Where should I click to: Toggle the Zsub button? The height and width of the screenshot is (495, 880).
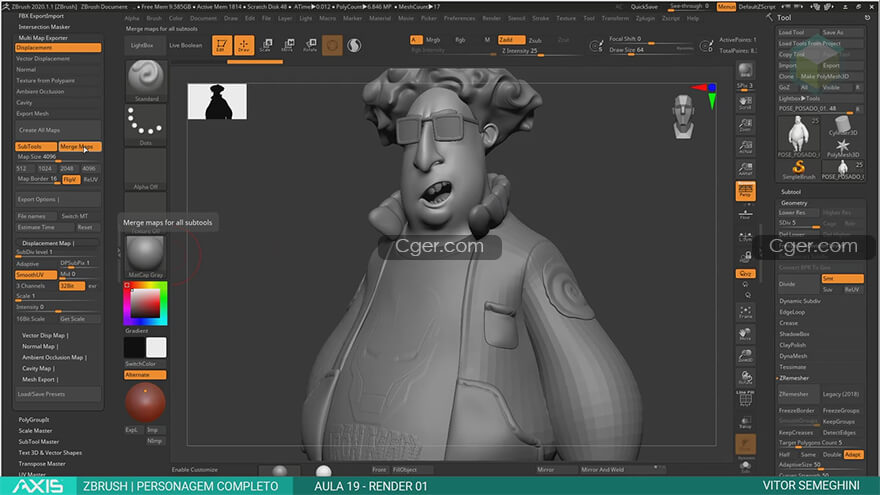[535, 40]
